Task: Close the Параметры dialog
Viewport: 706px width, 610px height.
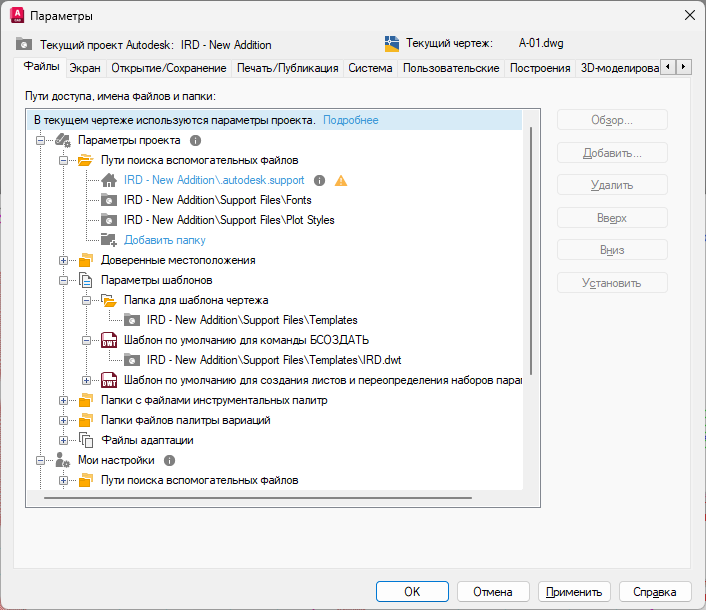Action: click(x=689, y=15)
